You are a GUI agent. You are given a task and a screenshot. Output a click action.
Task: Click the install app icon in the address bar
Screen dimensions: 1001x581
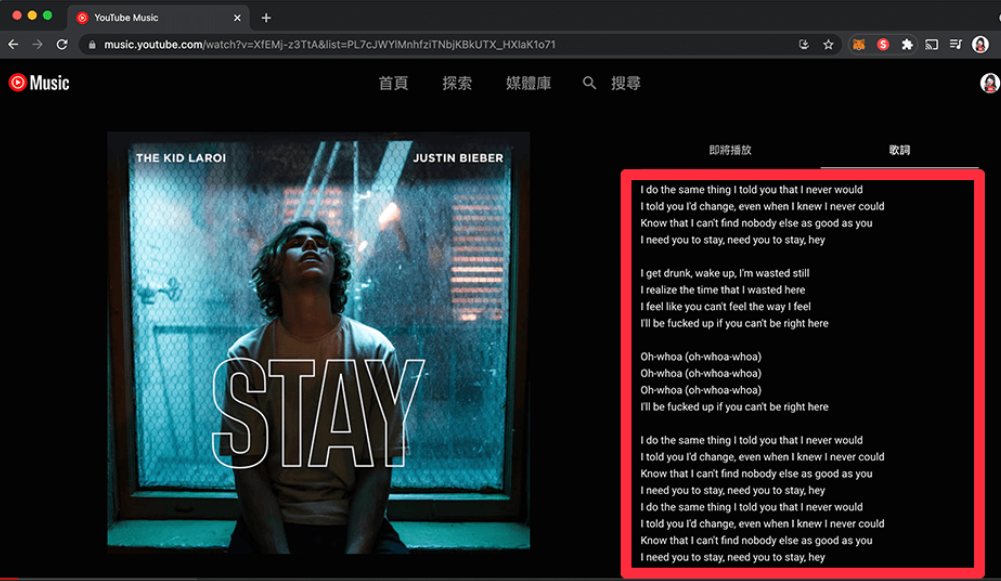(804, 44)
